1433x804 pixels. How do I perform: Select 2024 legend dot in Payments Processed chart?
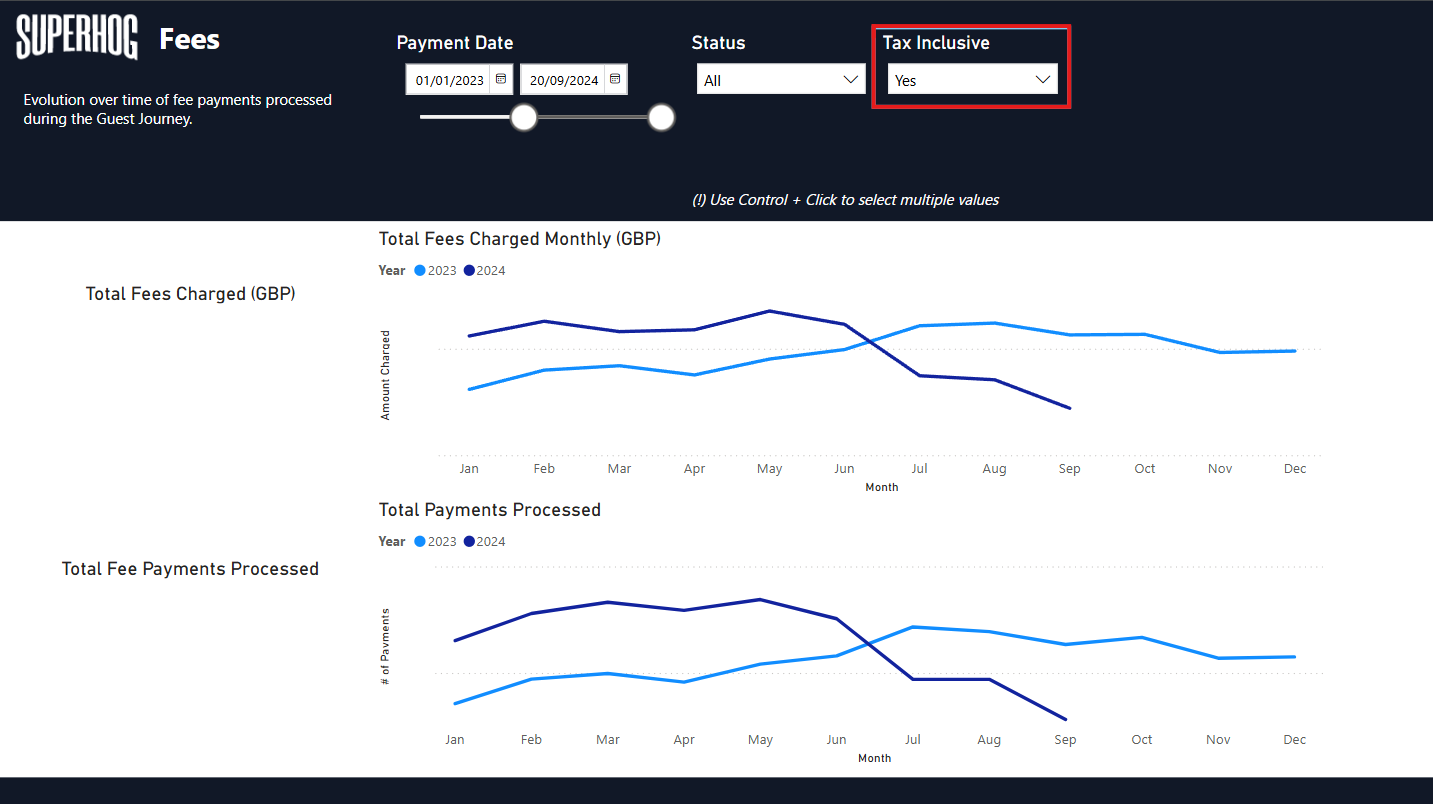(469, 542)
